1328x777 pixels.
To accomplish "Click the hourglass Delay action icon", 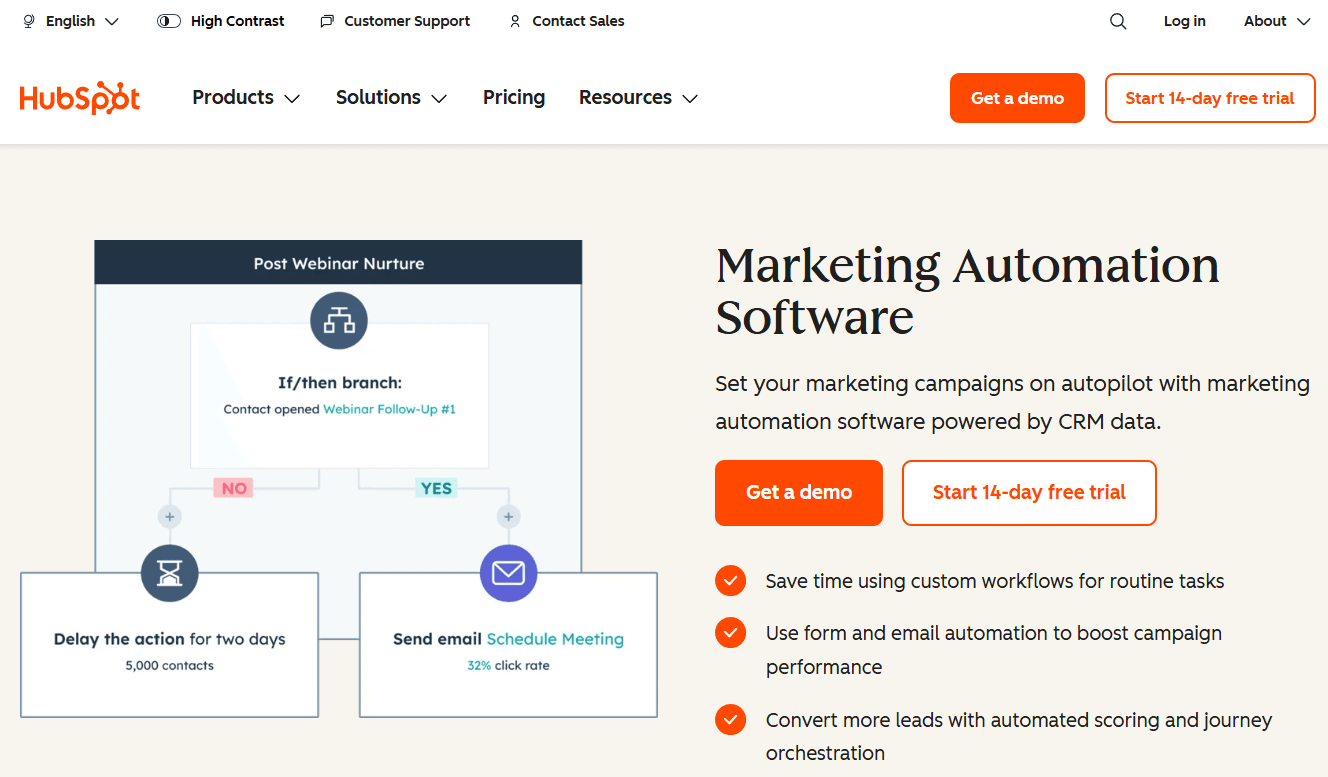I will [169, 574].
